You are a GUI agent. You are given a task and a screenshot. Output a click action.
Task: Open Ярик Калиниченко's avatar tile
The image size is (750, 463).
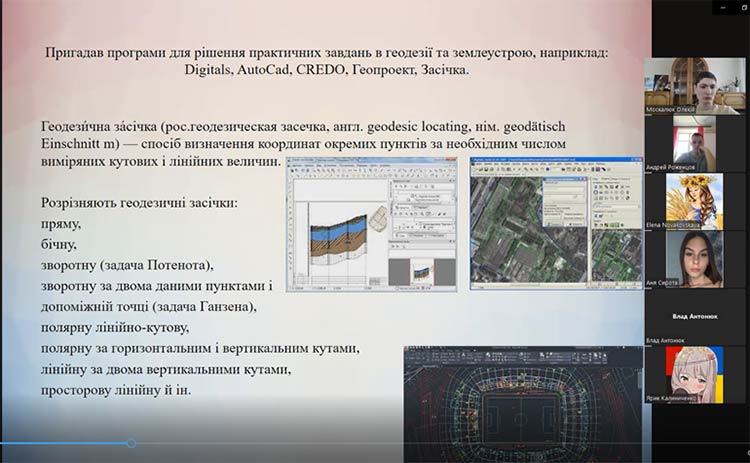[x=697, y=374]
